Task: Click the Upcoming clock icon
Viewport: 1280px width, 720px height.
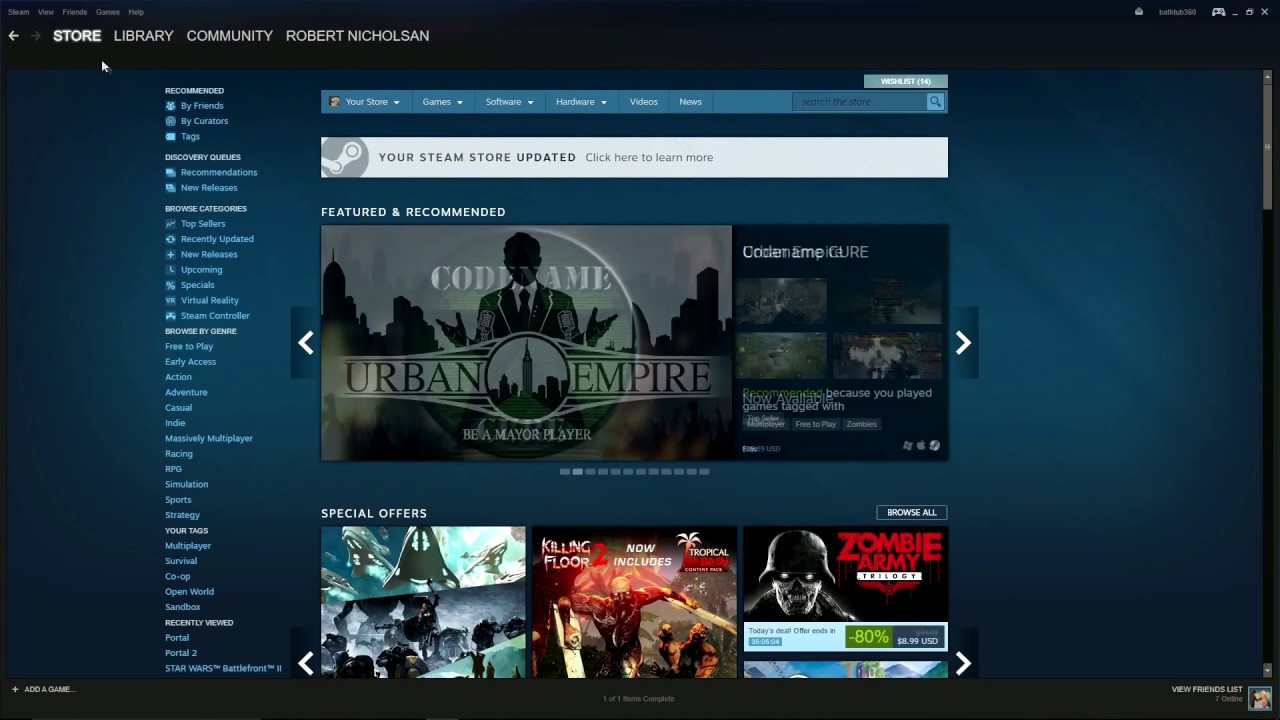Action: coord(170,270)
